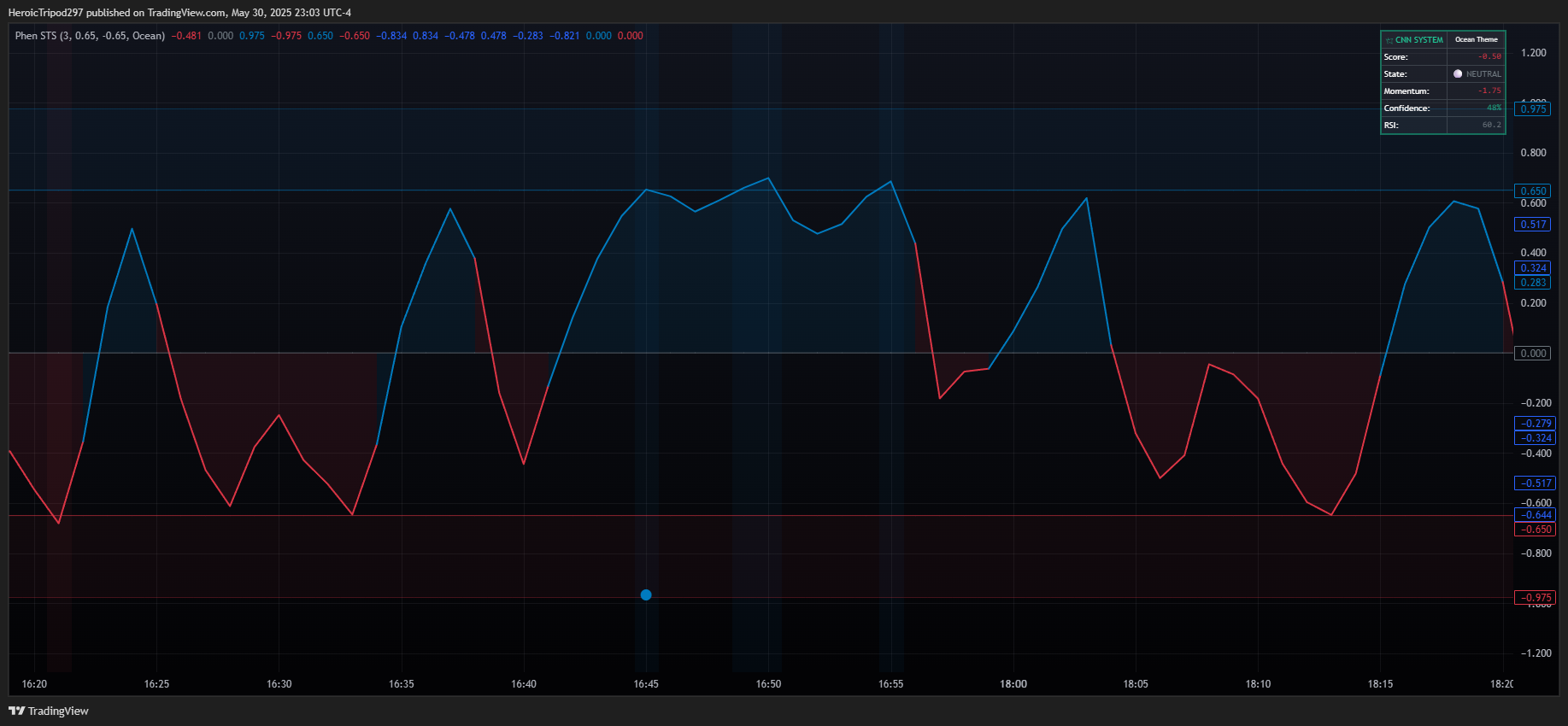Click the red -0.975 price scale label
The image size is (1568, 726).
[1535, 598]
